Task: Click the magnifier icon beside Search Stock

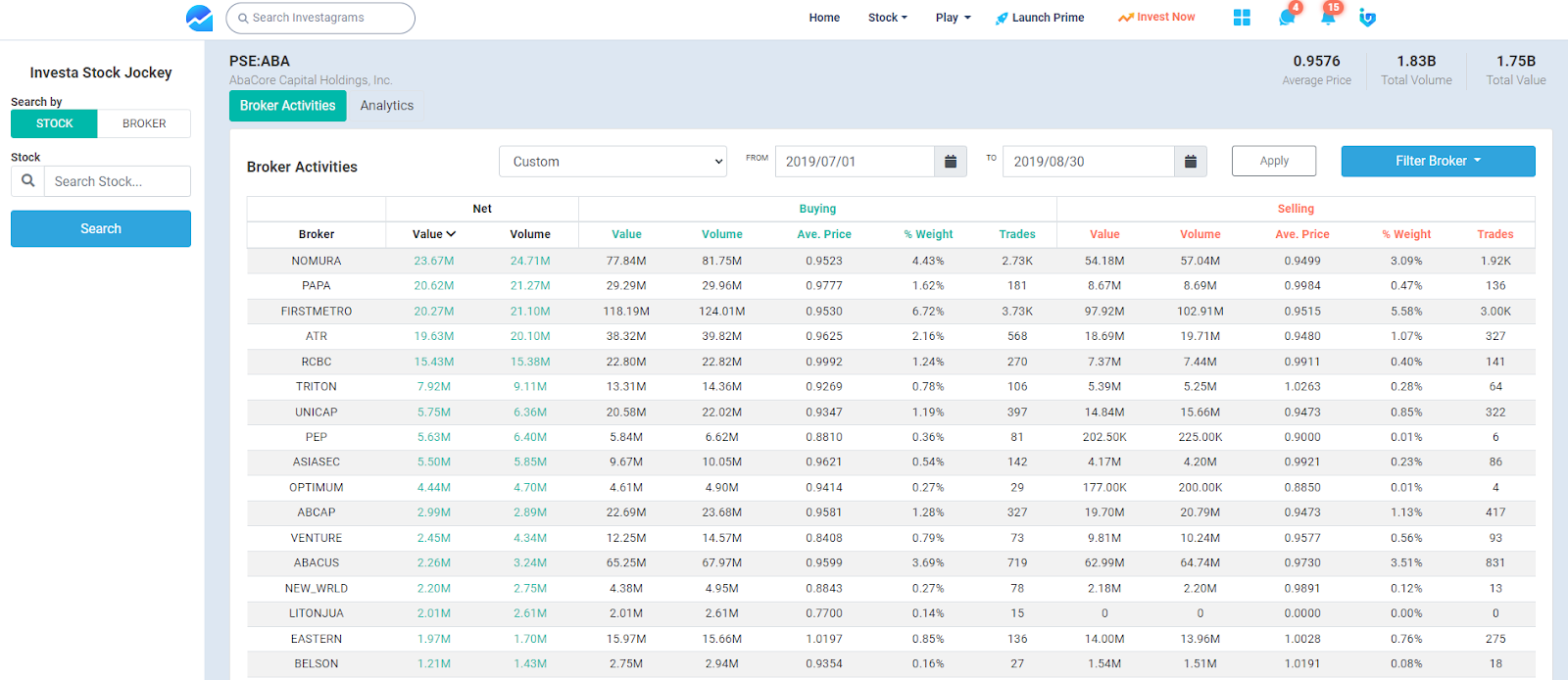Action: 27,181
